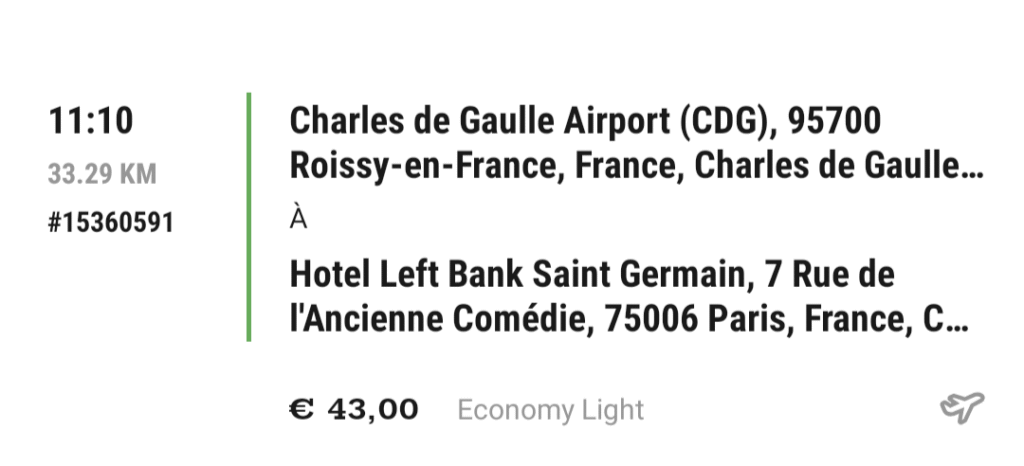Viewport: 1024px width, 466px height.
Task: Click the 95700 postal code
Action: (x=834, y=122)
